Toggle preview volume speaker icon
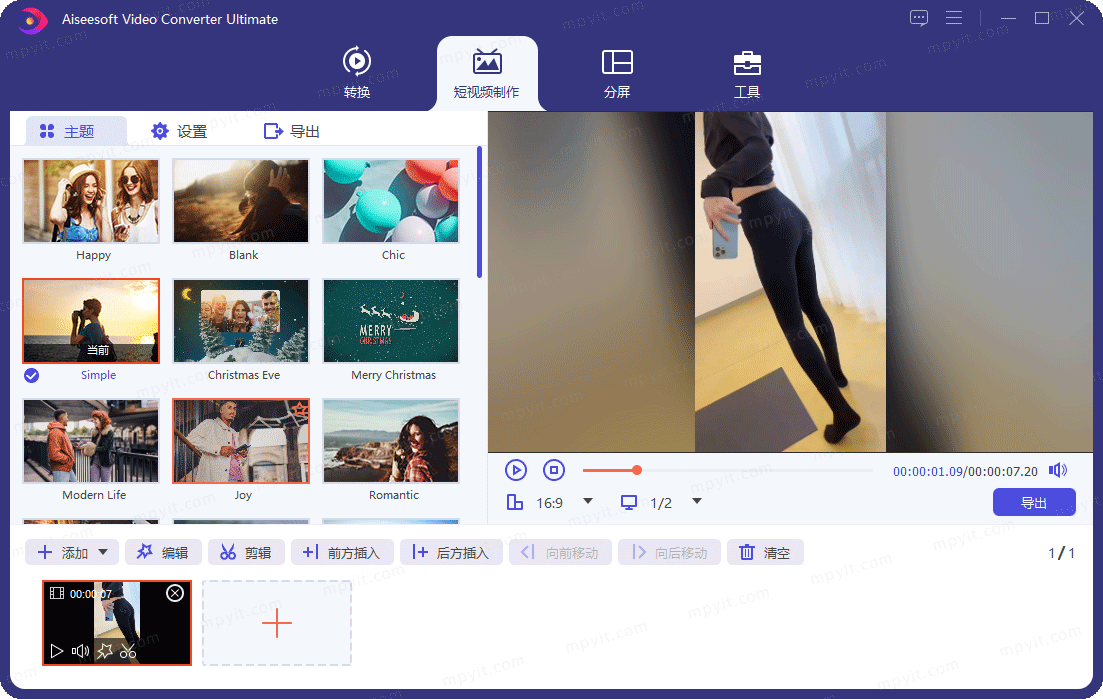 (1058, 470)
